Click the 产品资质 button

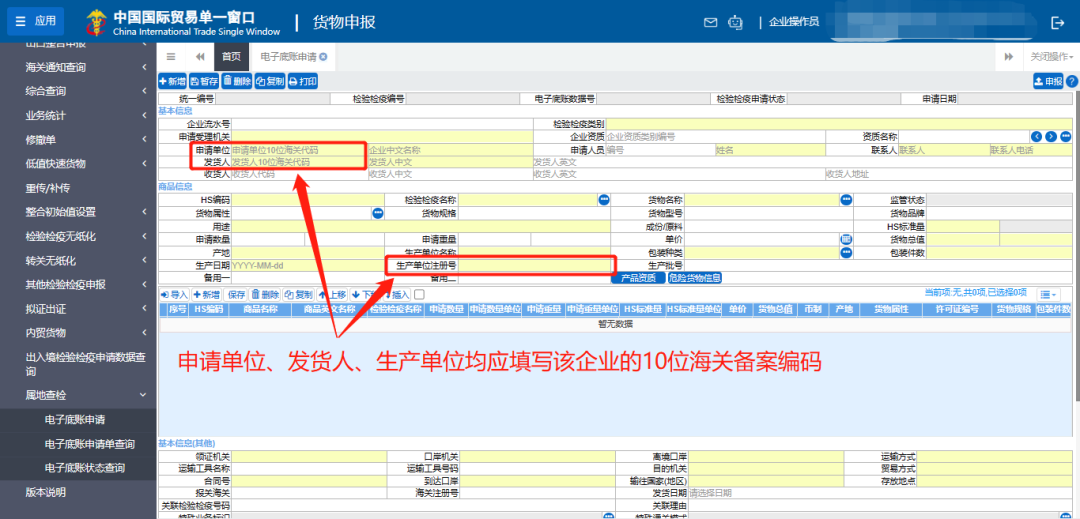point(637,278)
